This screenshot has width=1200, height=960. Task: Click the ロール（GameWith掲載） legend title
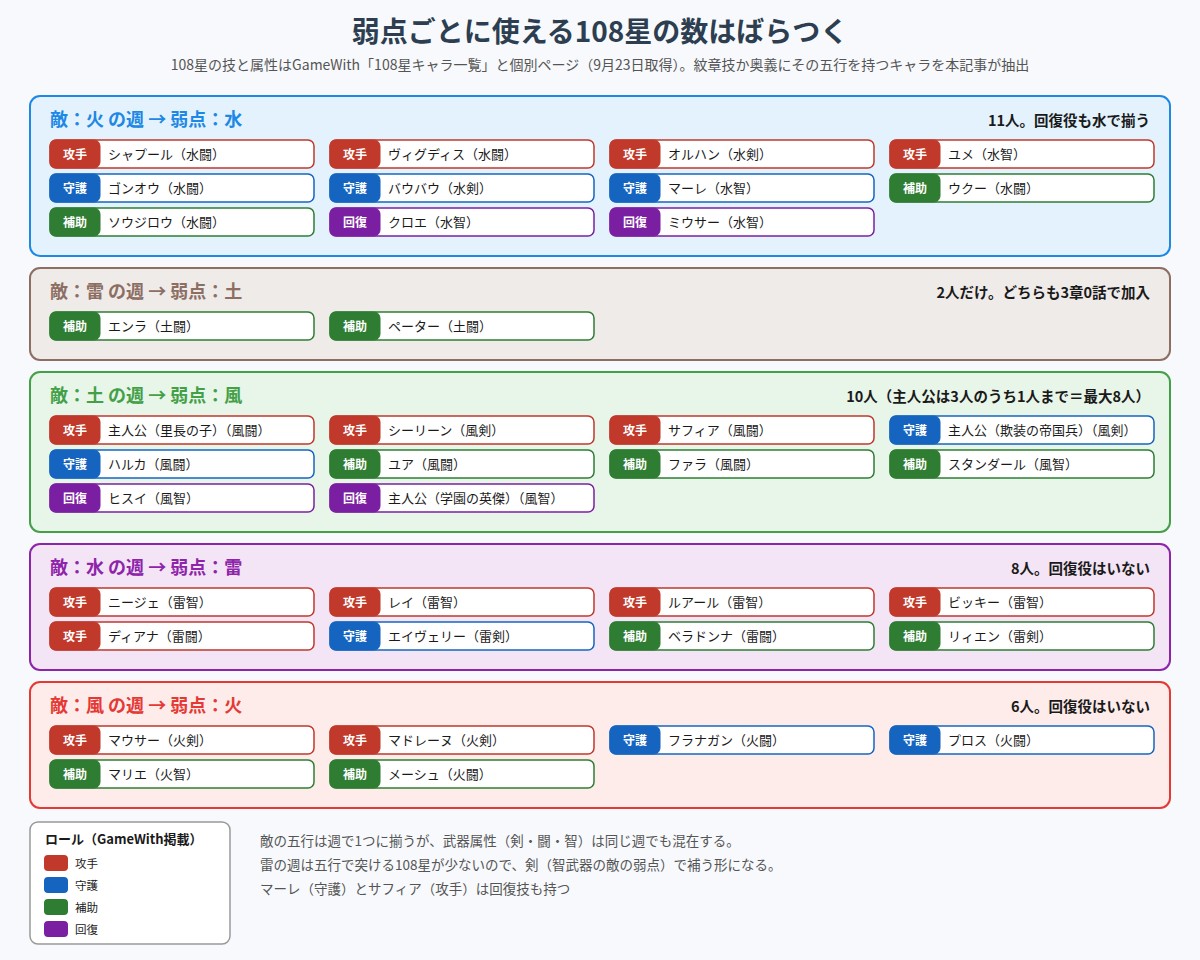coord(121,840)
